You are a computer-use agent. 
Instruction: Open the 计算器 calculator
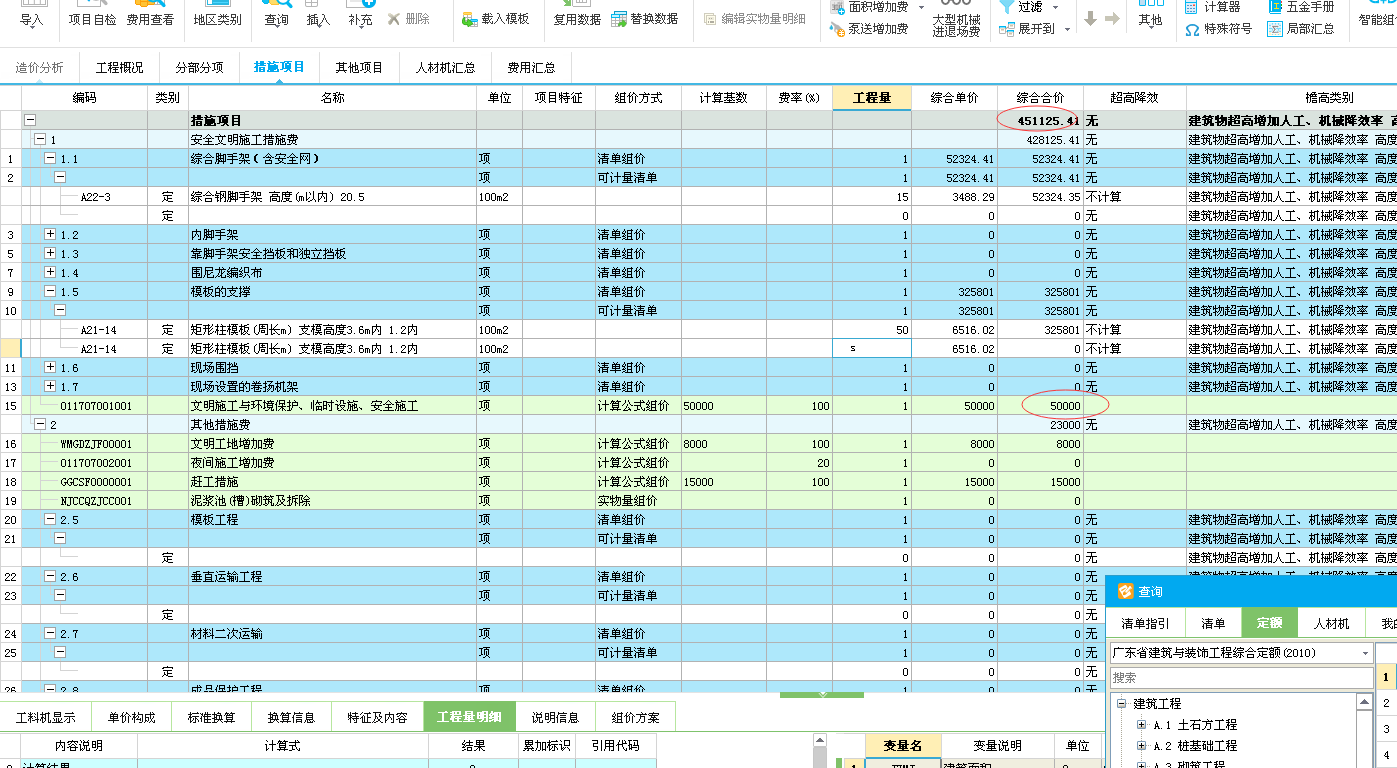1213,7
